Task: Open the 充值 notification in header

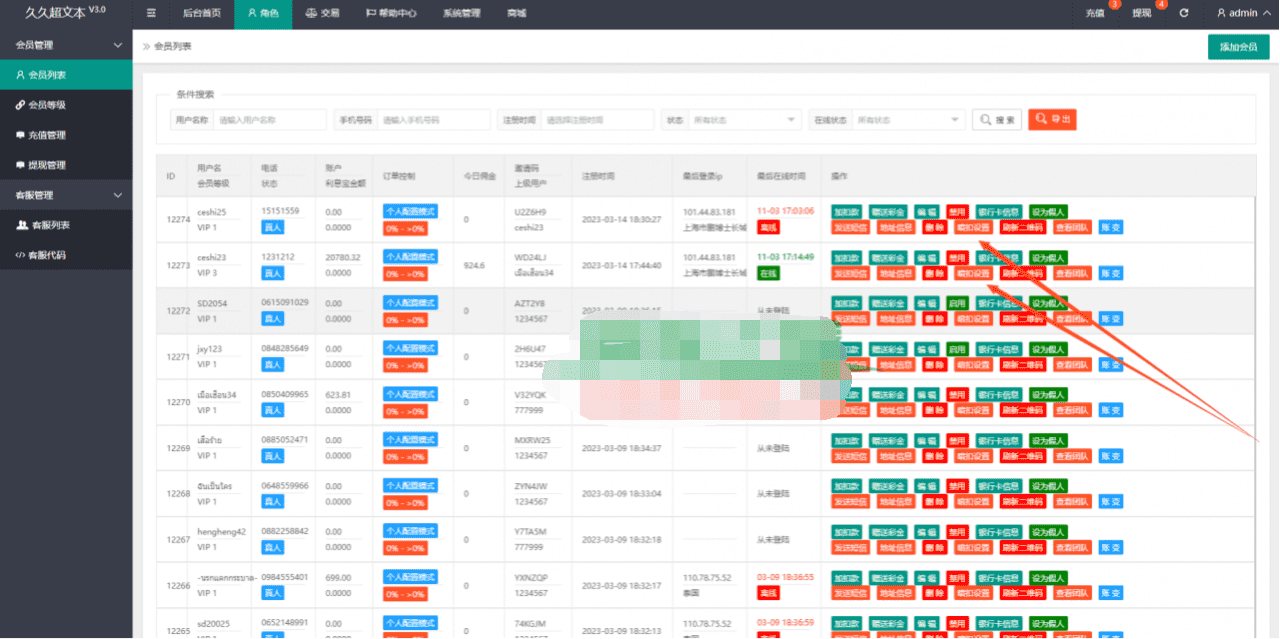Action: click(1095, 13)
